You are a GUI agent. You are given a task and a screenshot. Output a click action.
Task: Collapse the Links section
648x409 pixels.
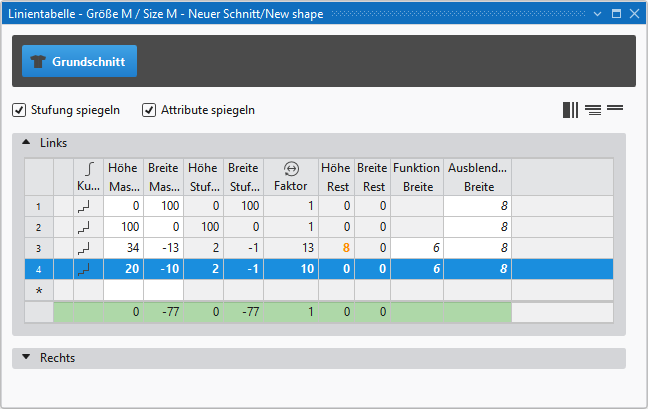pos(26,143)
